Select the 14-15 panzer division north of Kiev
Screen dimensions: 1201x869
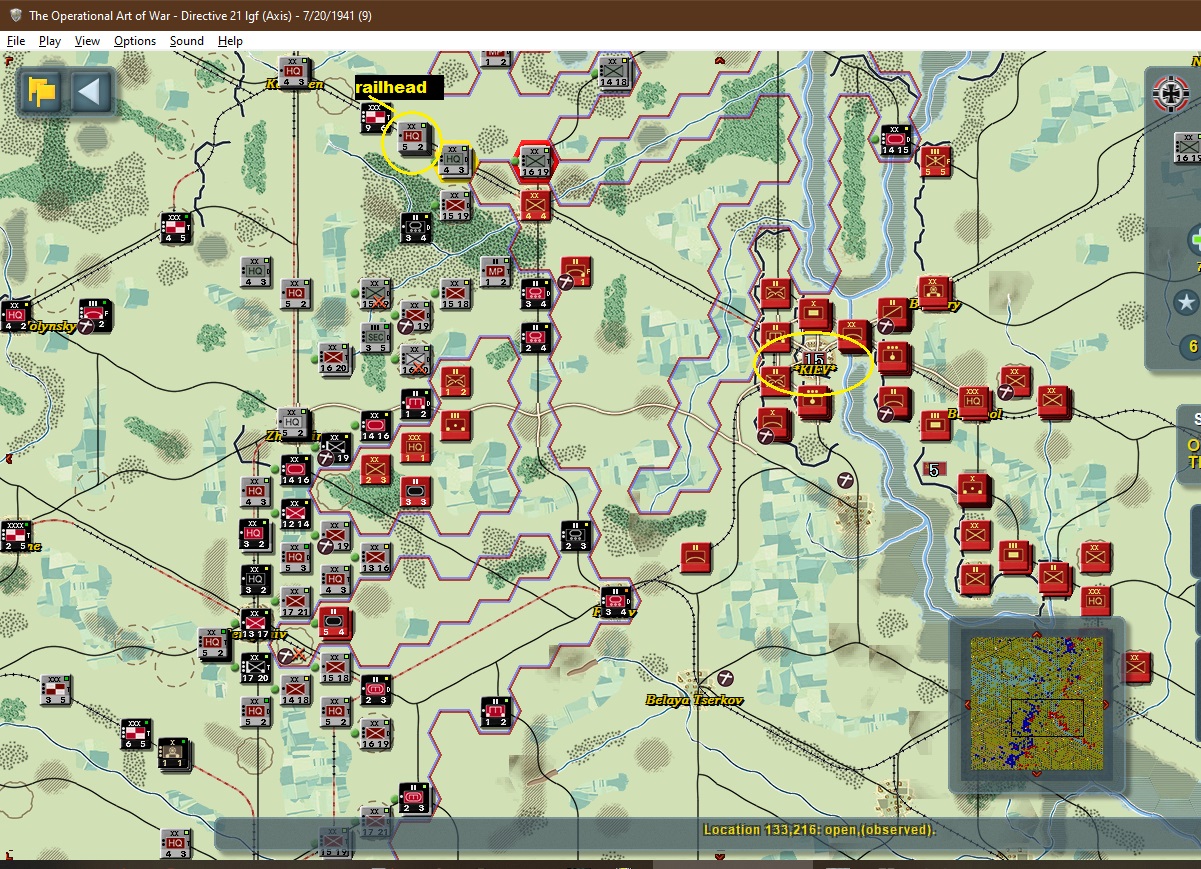pos(896,139)
